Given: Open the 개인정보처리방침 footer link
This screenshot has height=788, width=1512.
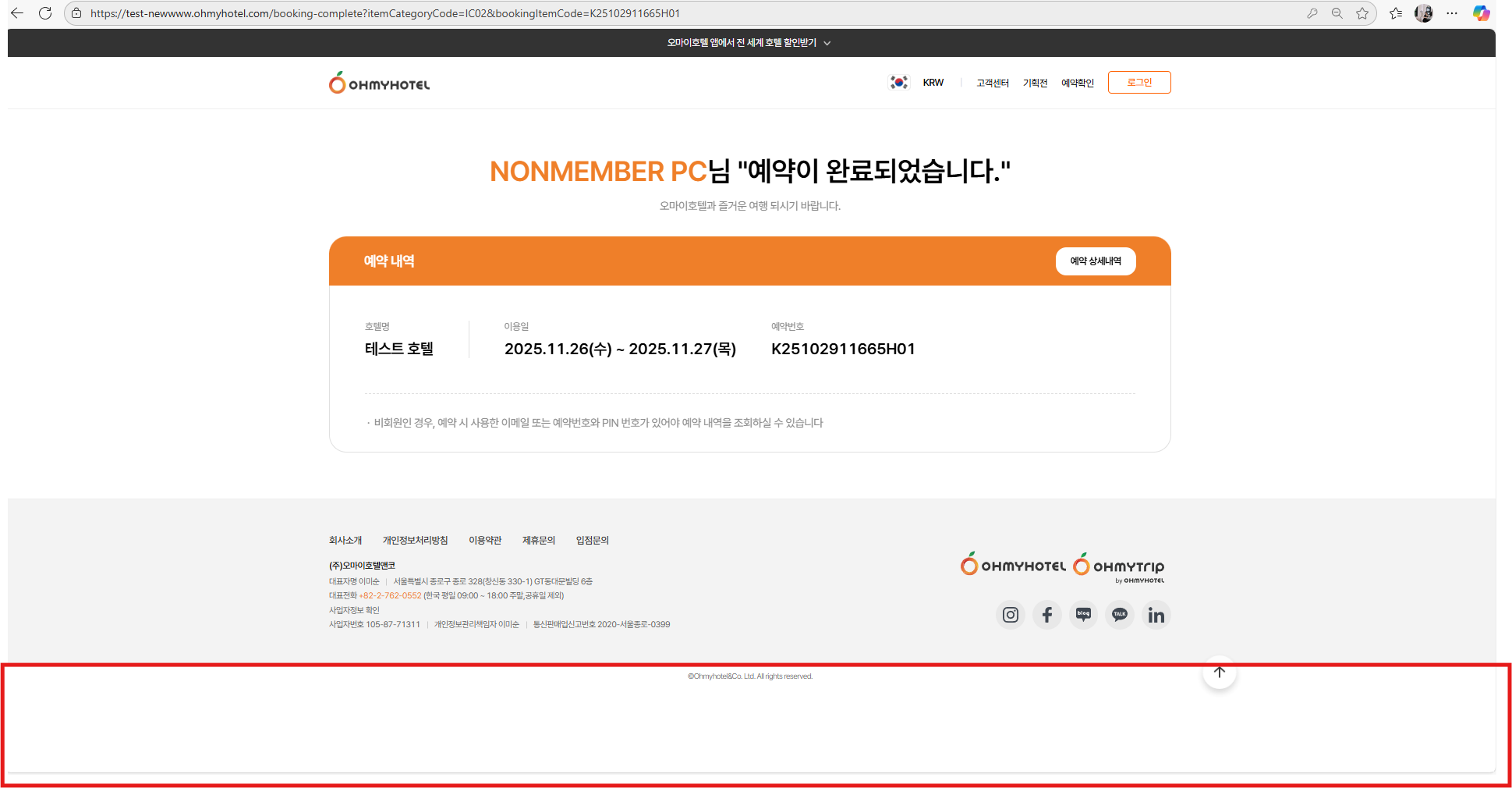Looking at the screenshot, I should pyautogui.click(x=415, y=540).
